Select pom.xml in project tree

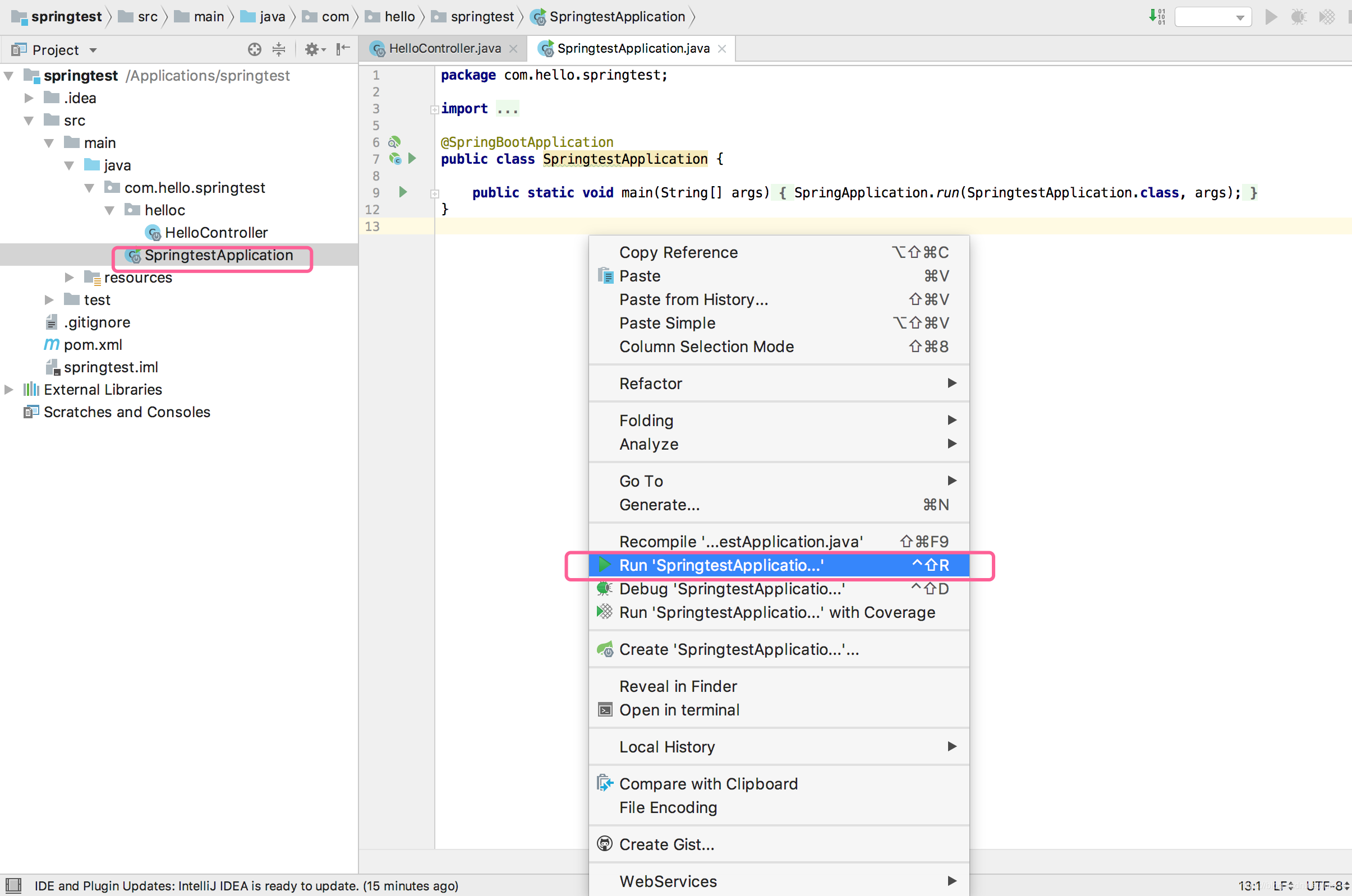(x=84, y=345)
